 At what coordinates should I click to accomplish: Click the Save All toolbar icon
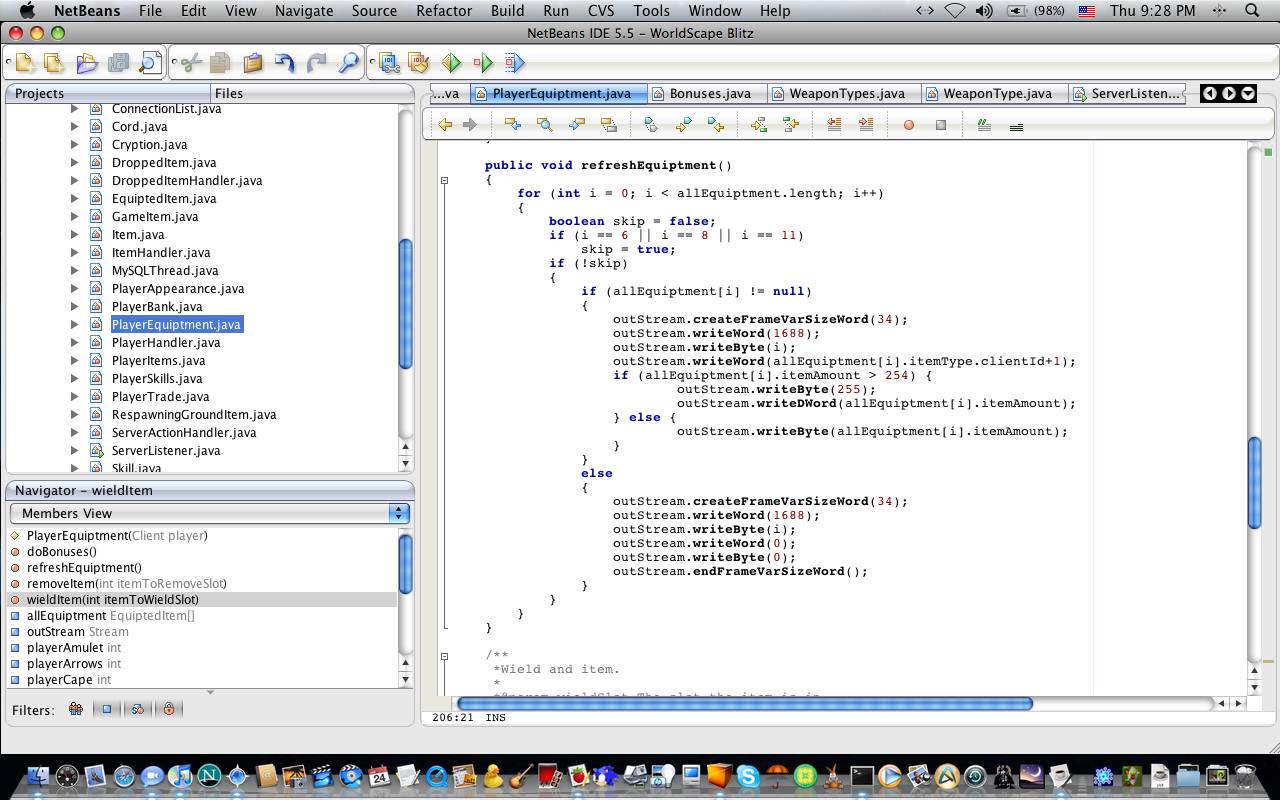pyautogui.click(x=118, y=64)
